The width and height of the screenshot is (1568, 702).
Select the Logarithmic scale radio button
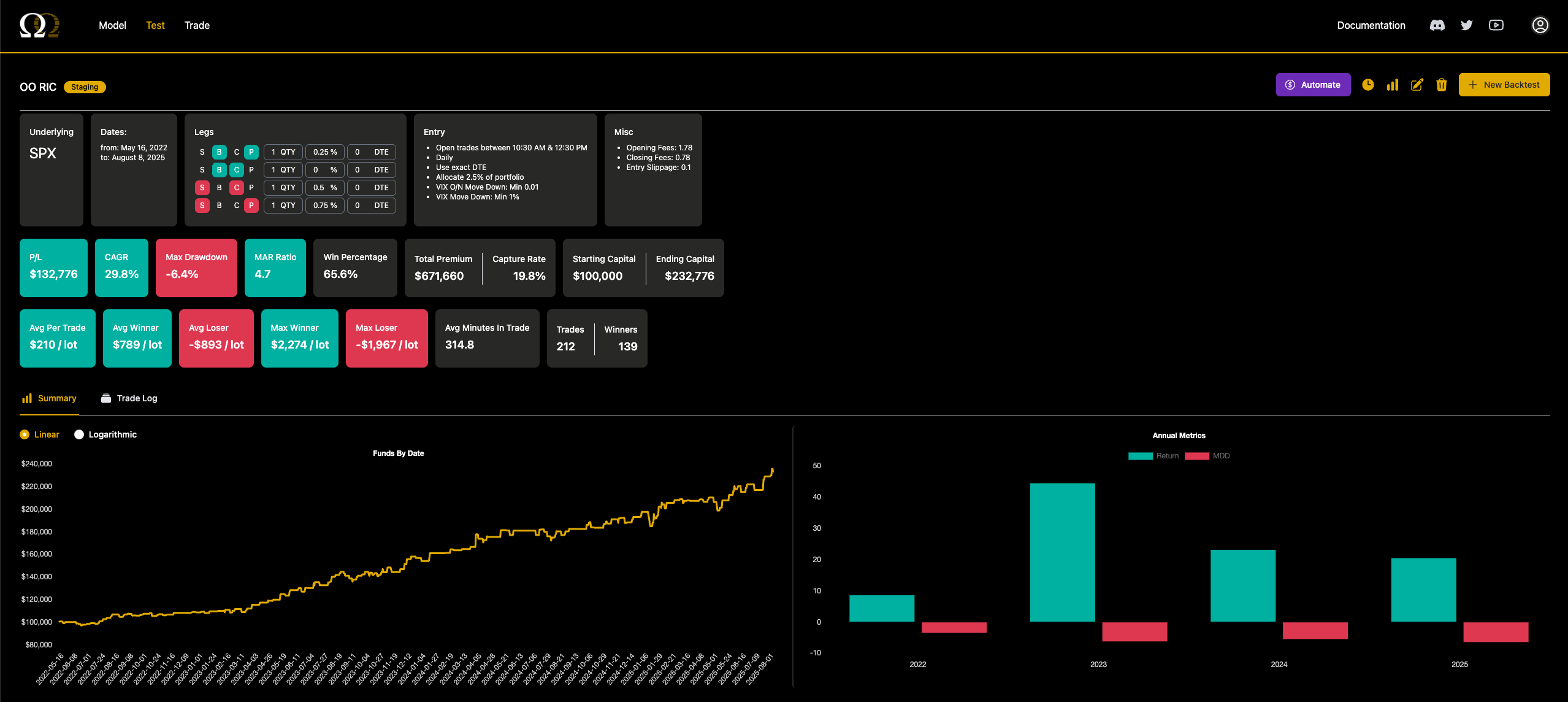(x=79, y=434)
